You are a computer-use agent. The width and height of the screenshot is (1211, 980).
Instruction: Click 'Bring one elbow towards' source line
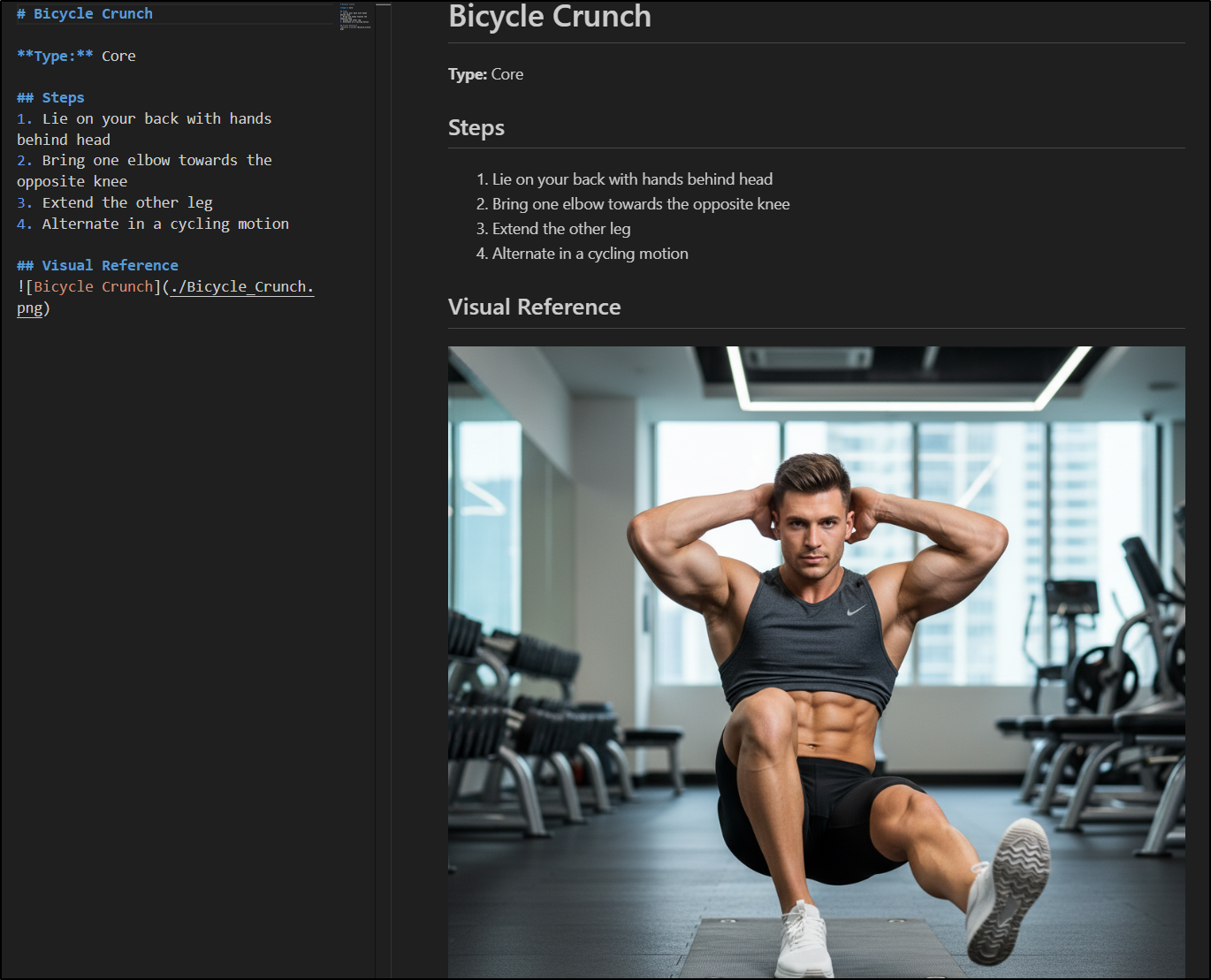pos(156,161)
